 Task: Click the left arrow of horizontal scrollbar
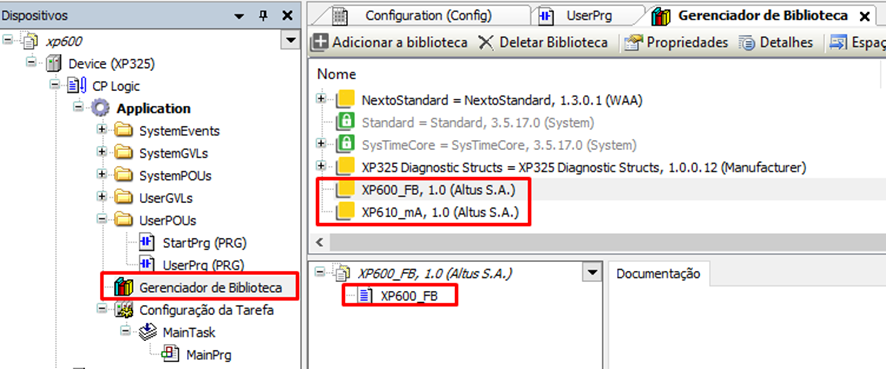point(319,242)
